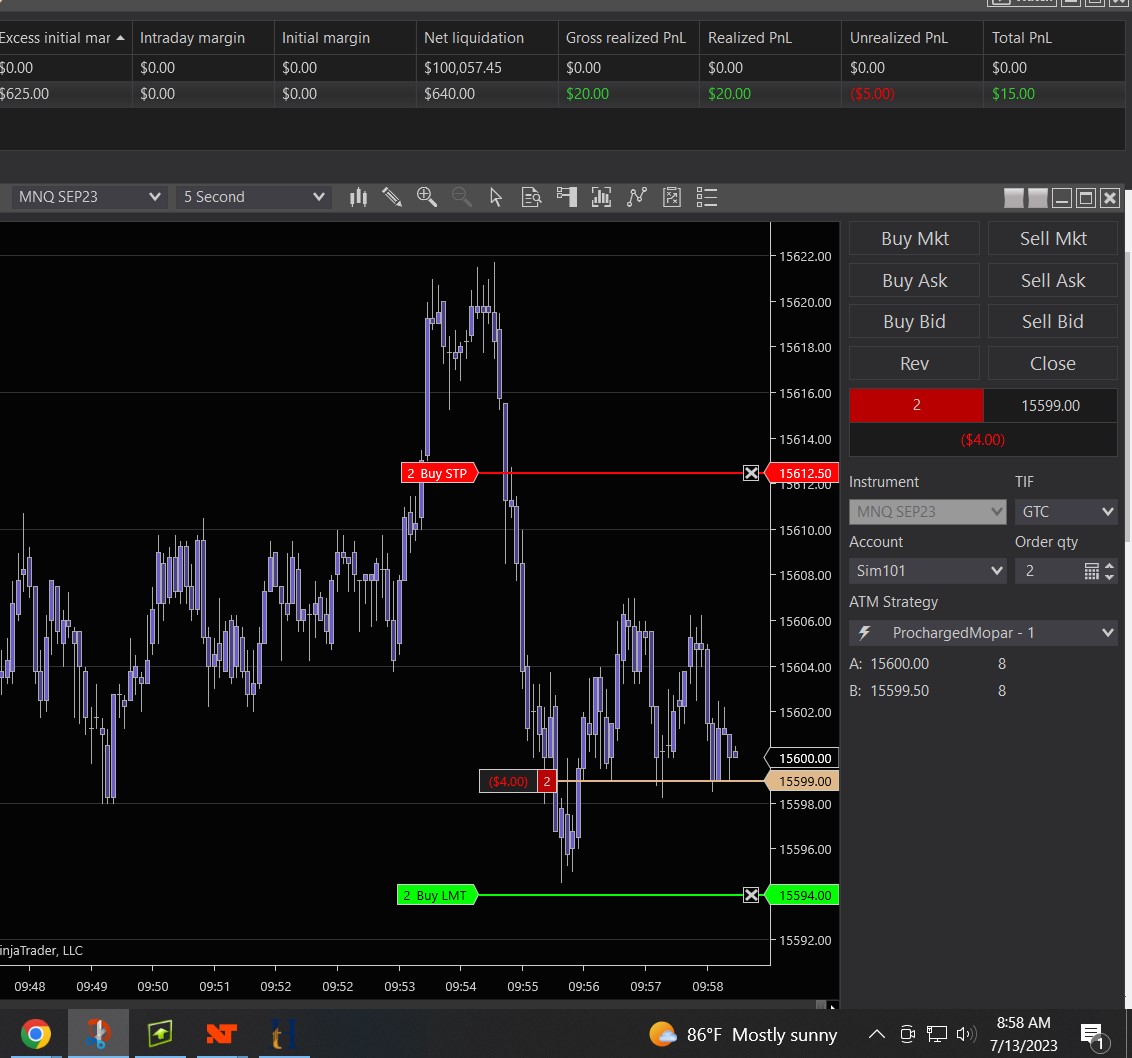
Task: Open the Strategies line-node icon
Action: [x=636, y=197]
